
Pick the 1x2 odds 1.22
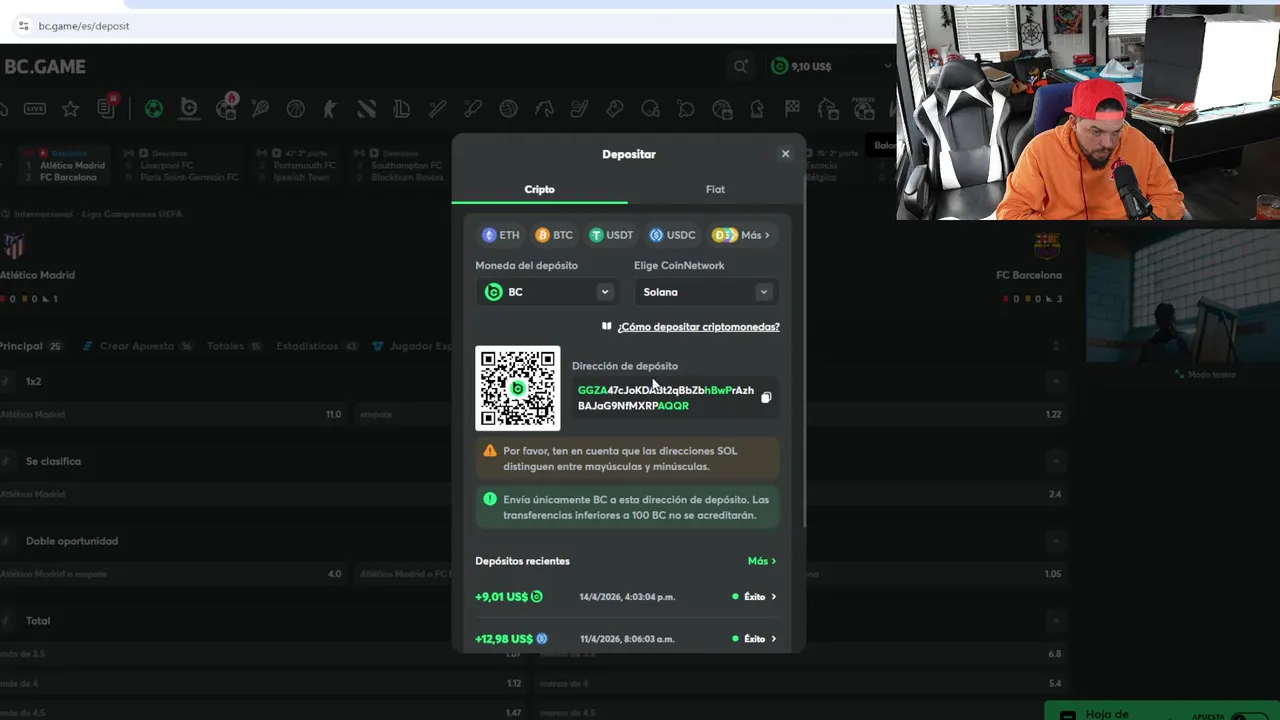click(x=1053, y=414)
